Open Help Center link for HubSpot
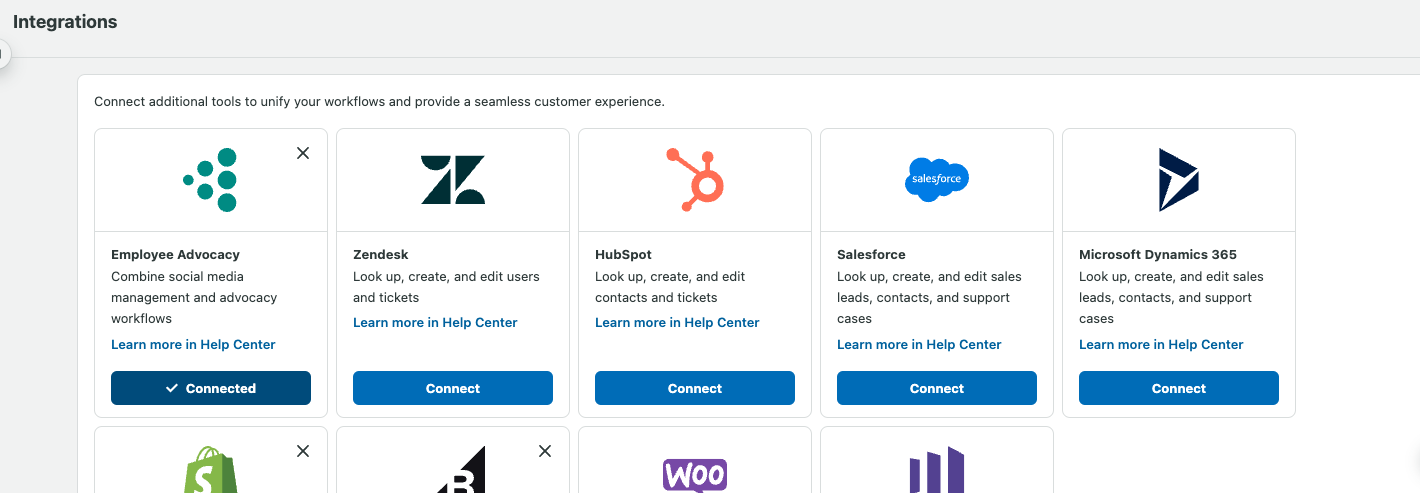Image resolution: width=1420 pixels, height=493 pixels. (x=677, y=322)
